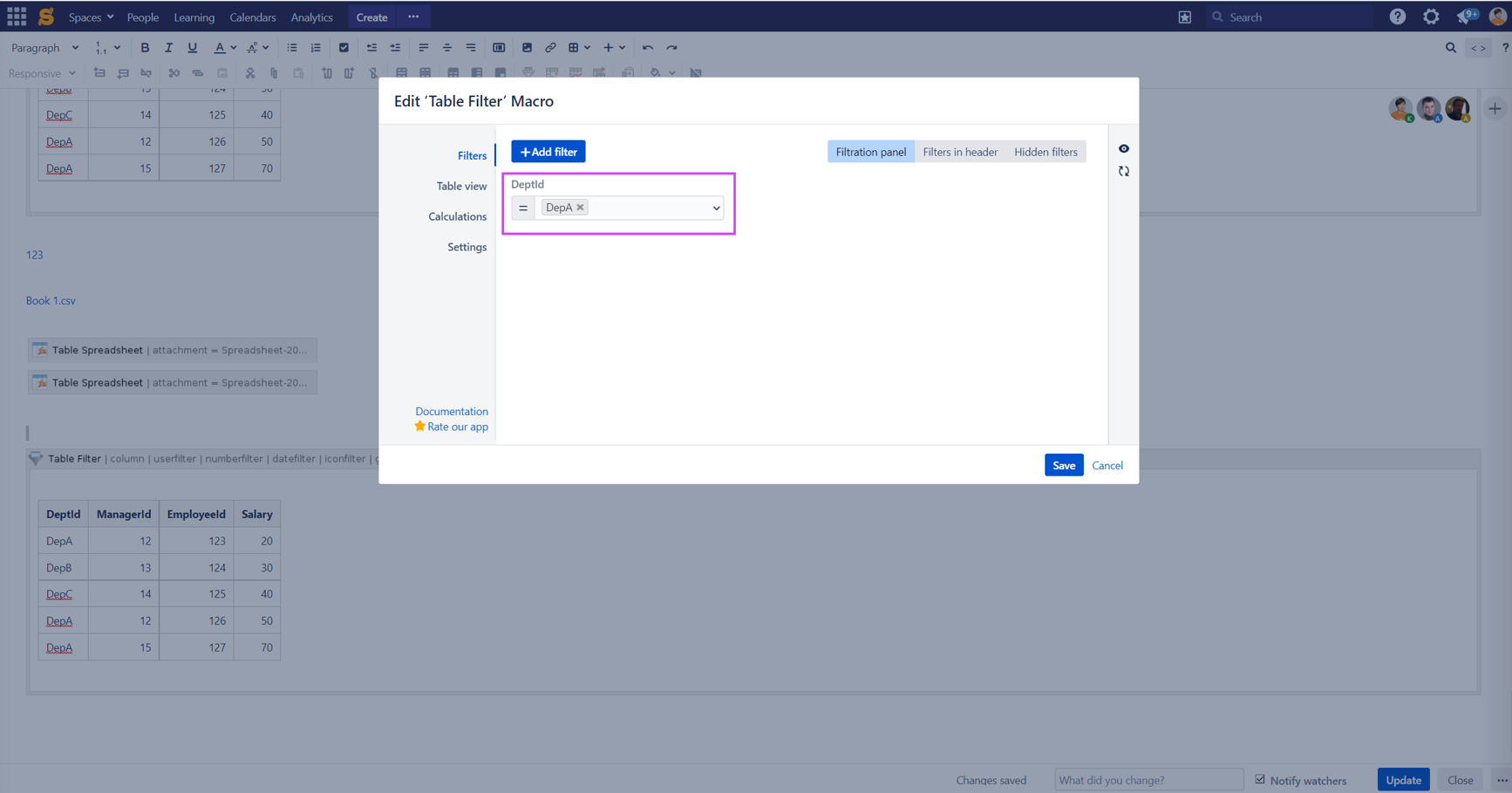Click the refresh icon in the macro dialog
1512x793 pixels.
[x=1123, y=171]
